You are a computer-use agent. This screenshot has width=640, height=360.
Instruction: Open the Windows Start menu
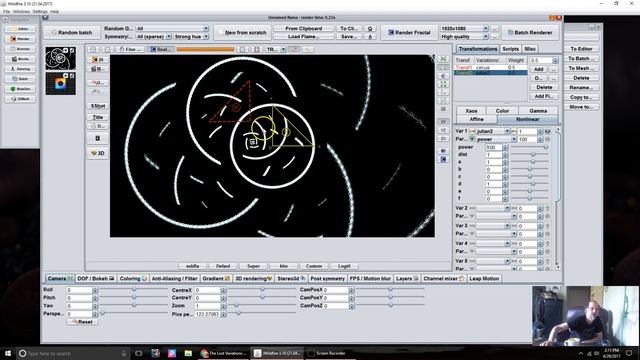click(x=8, y=353)
